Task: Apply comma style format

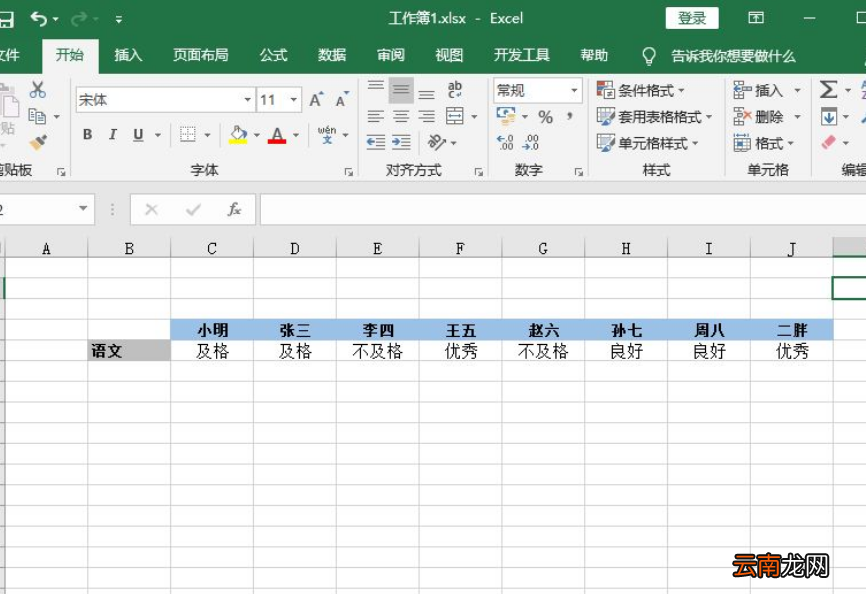Action: click(569, 116)
